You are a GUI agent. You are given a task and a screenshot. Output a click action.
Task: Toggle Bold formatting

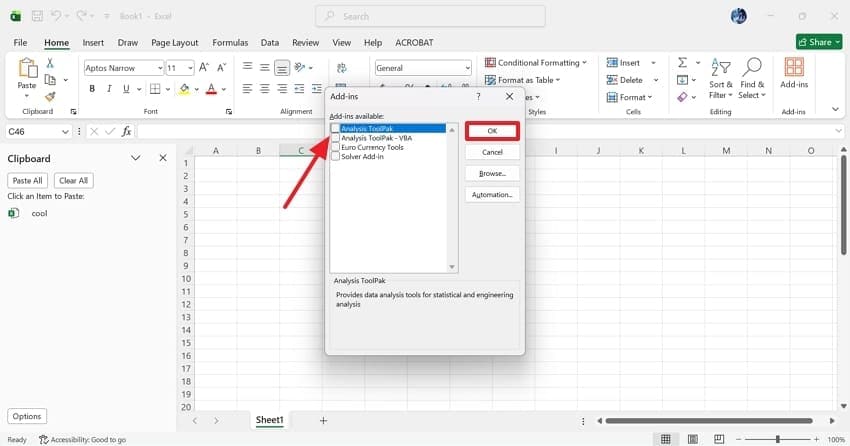coord(92,89)
